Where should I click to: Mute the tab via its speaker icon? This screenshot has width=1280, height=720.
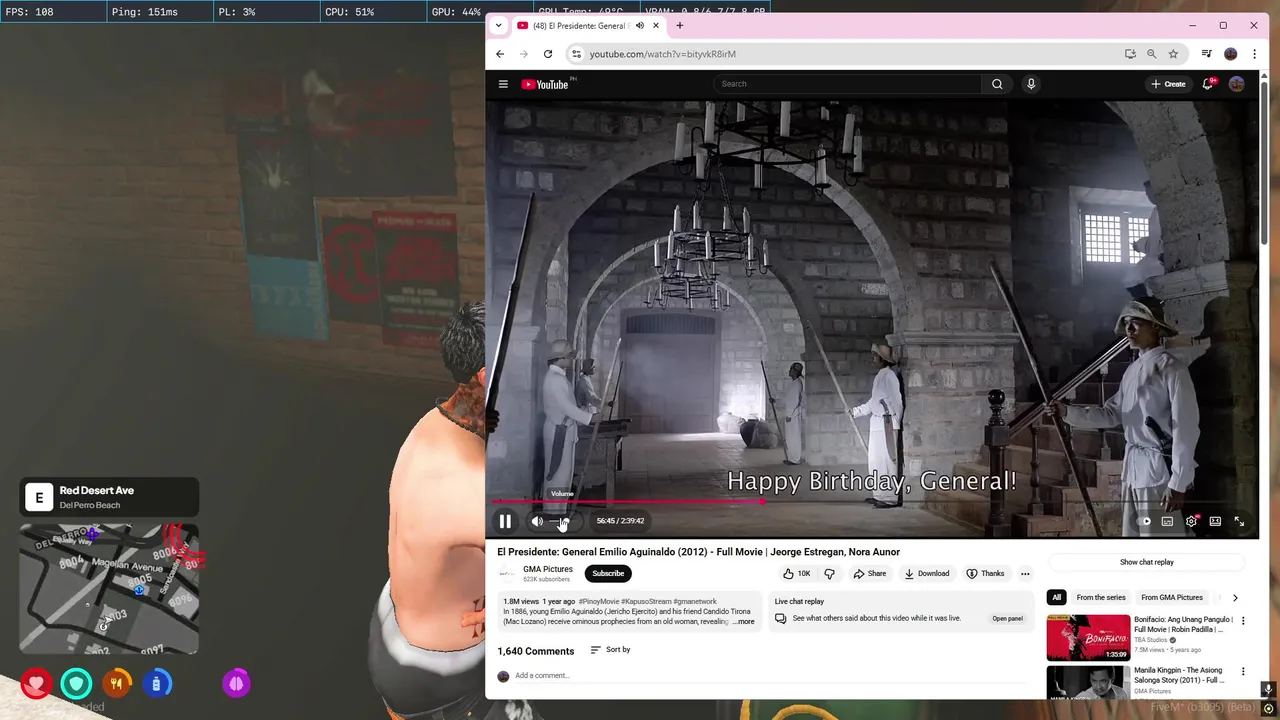pos(640,25)
